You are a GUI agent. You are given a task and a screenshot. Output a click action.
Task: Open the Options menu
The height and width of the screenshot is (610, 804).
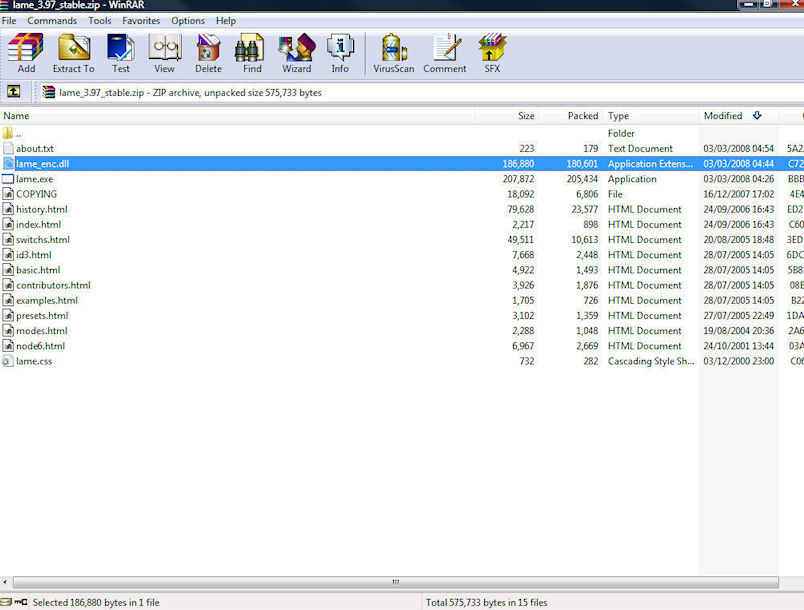pos(188,21)
